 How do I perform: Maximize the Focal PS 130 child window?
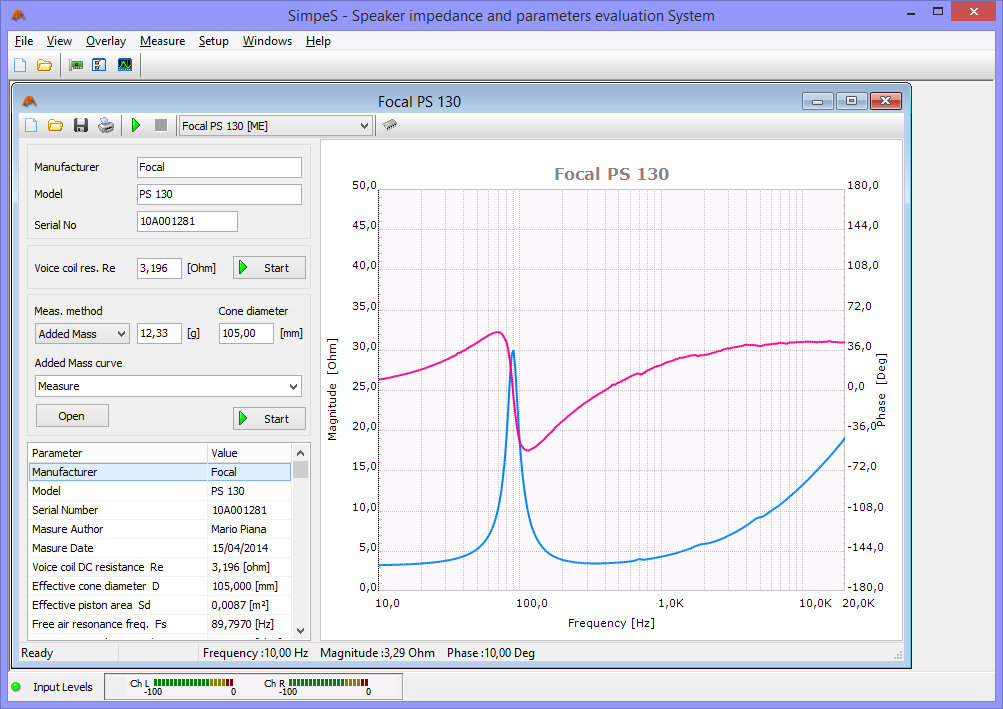(851, 101)
